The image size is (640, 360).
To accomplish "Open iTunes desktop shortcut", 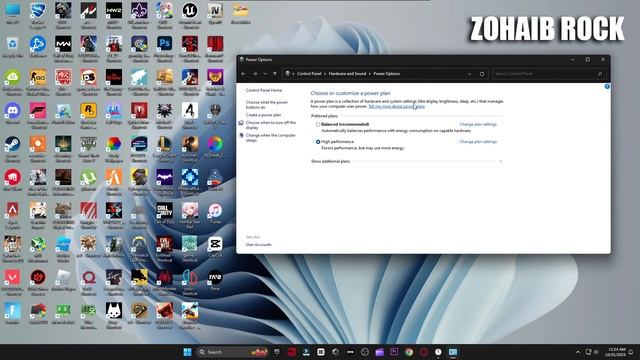I will [215, 213].
